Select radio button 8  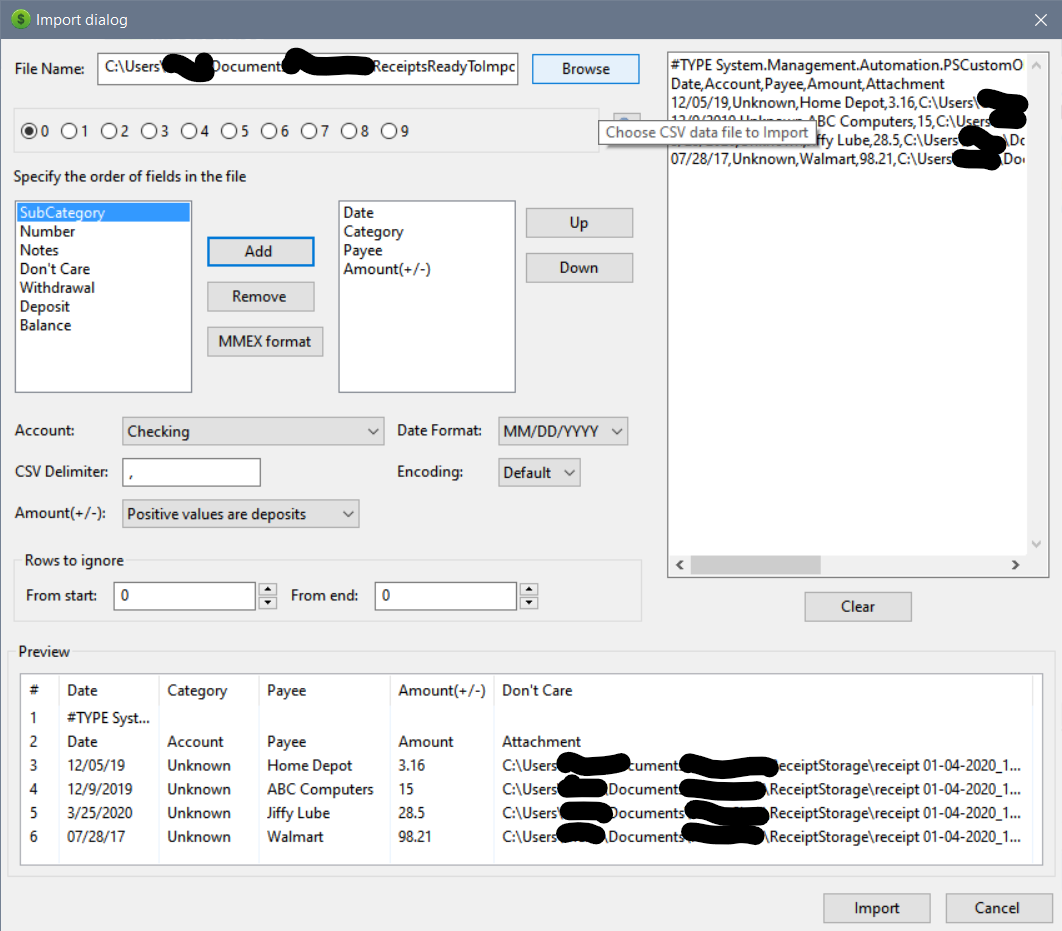349,131
